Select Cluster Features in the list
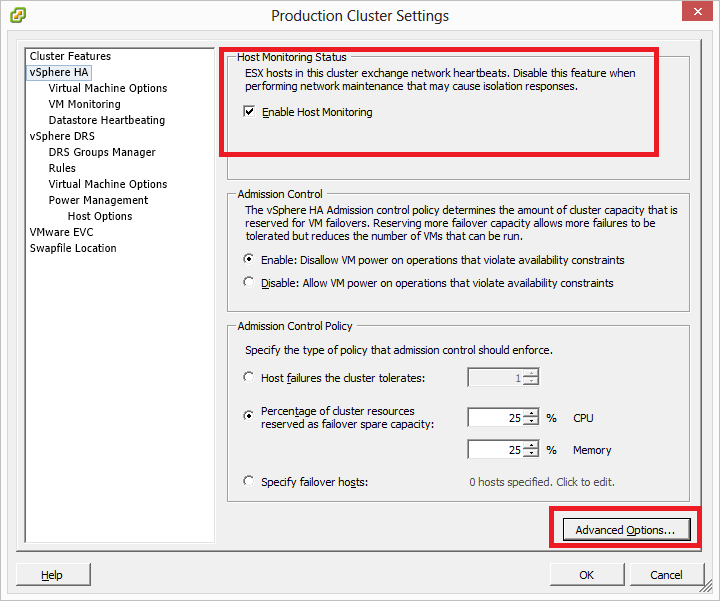Screen dimensions: 720x601 tap(70, 56)
